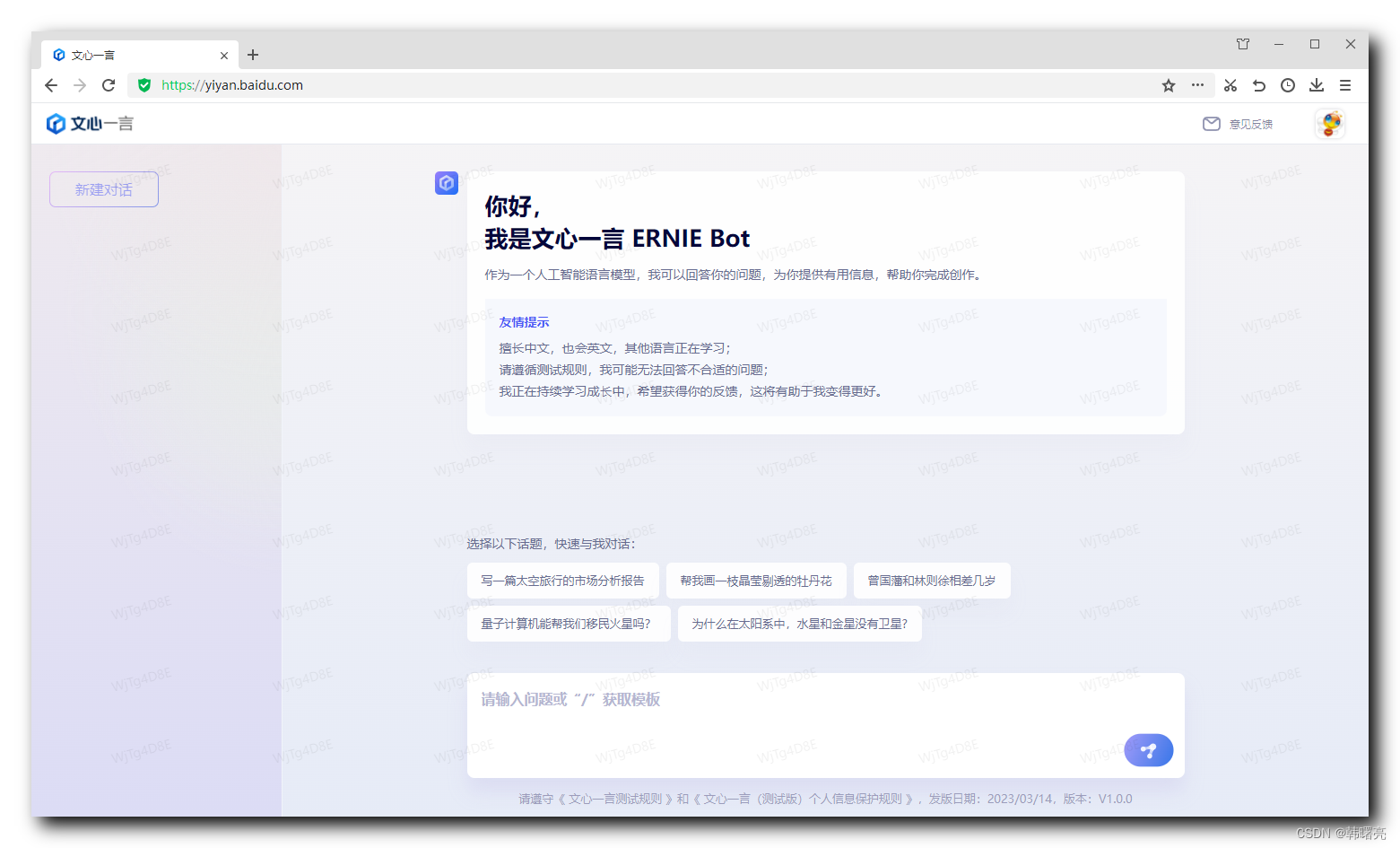The width and height of the screenshot is (1400, 848).
Task: Click the 友情提示 heading text
Action: coord(524,322)
